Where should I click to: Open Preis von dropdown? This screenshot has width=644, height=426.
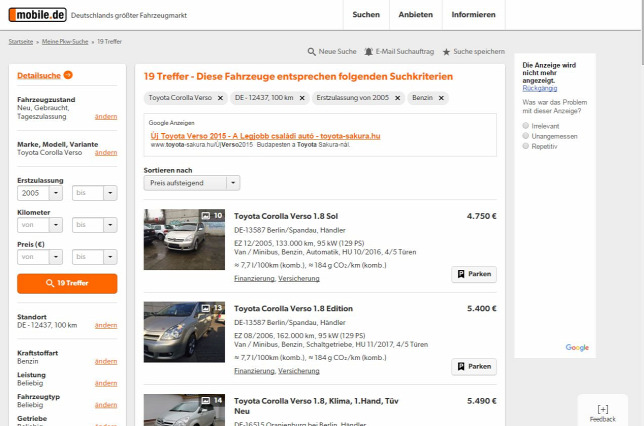40,257
